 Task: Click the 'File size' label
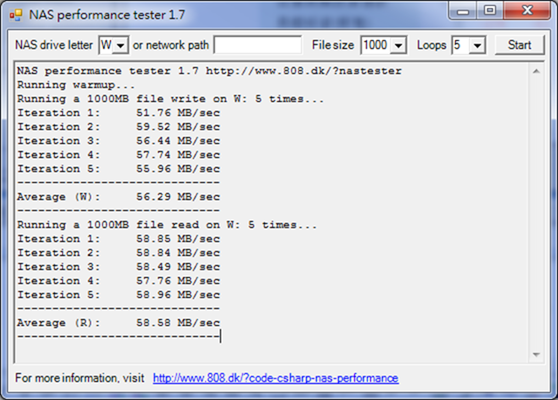tap(333, 45)
